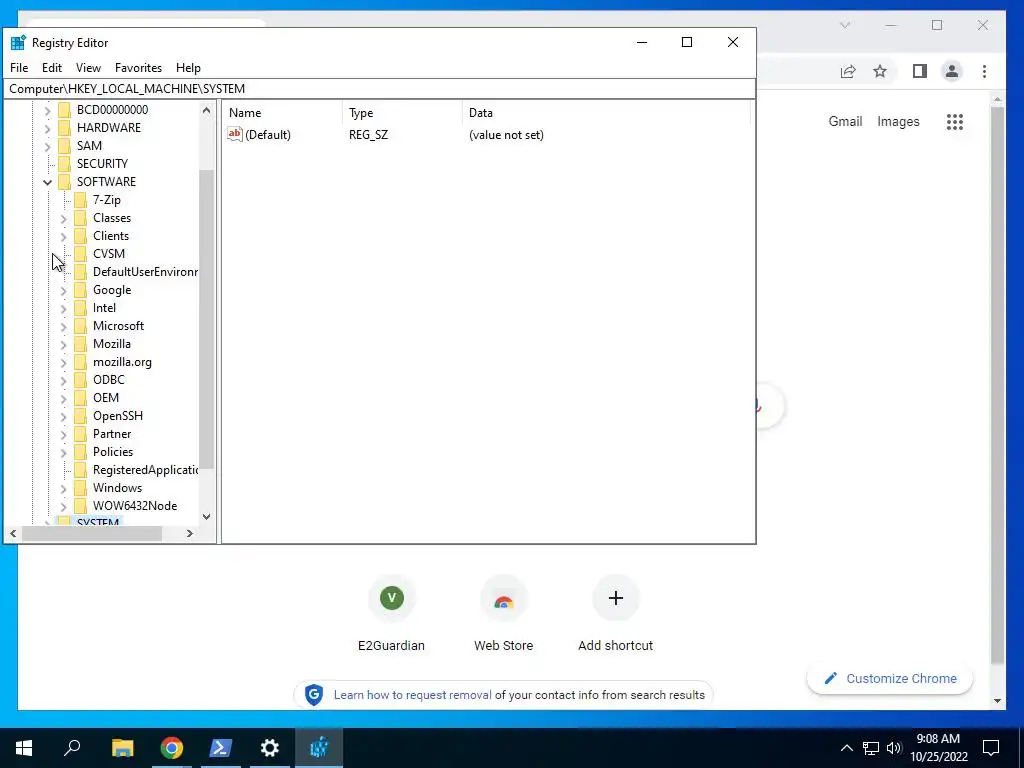
Task: Select the Partner key
Action: [112, 434]
